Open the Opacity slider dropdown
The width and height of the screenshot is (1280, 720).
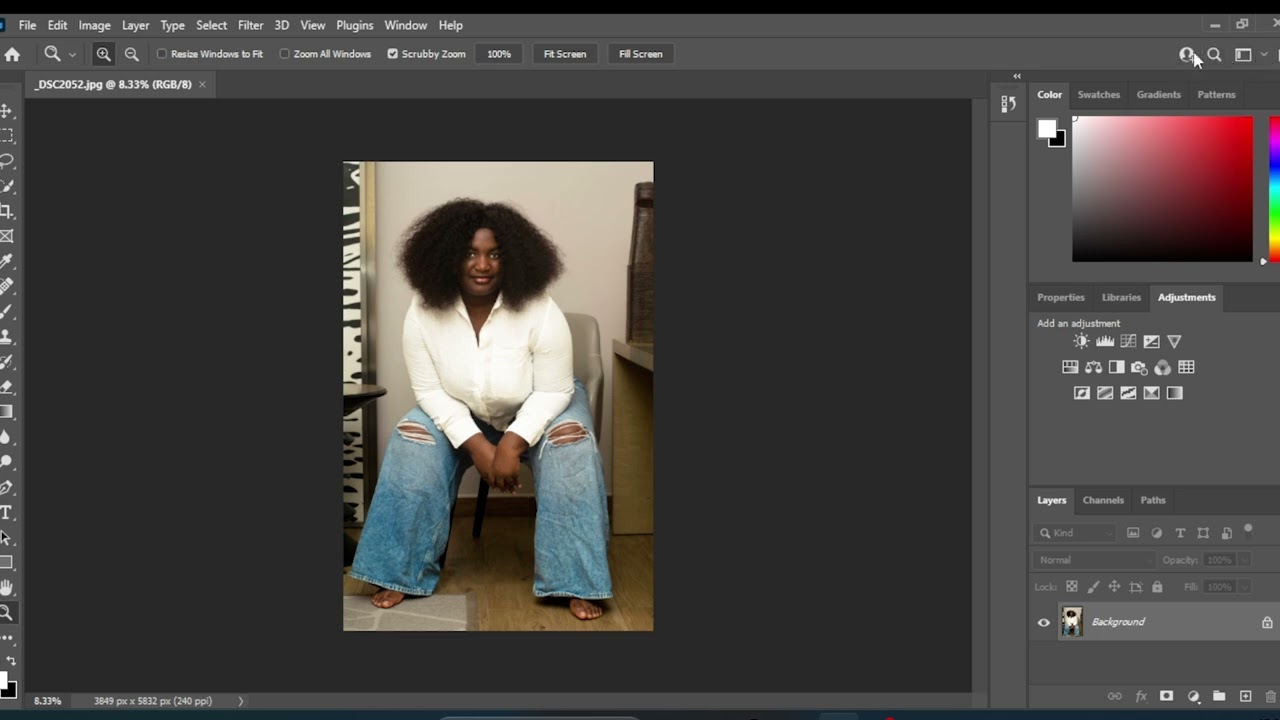1245,560
